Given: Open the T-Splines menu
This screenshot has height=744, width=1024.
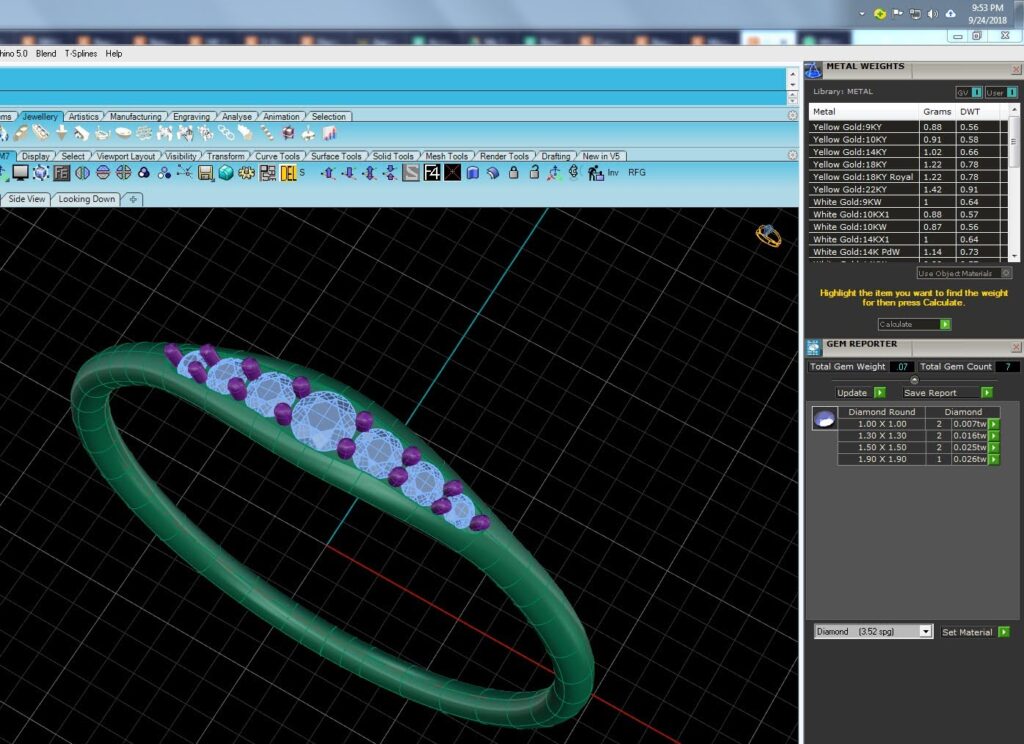Looking at the screenshot, I should (80, 54).
